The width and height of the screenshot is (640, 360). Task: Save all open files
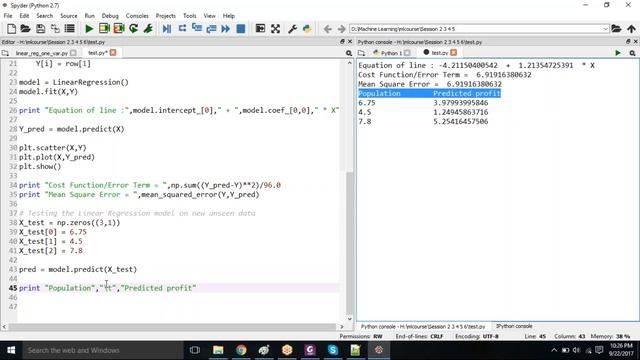(x=55, y=29)
